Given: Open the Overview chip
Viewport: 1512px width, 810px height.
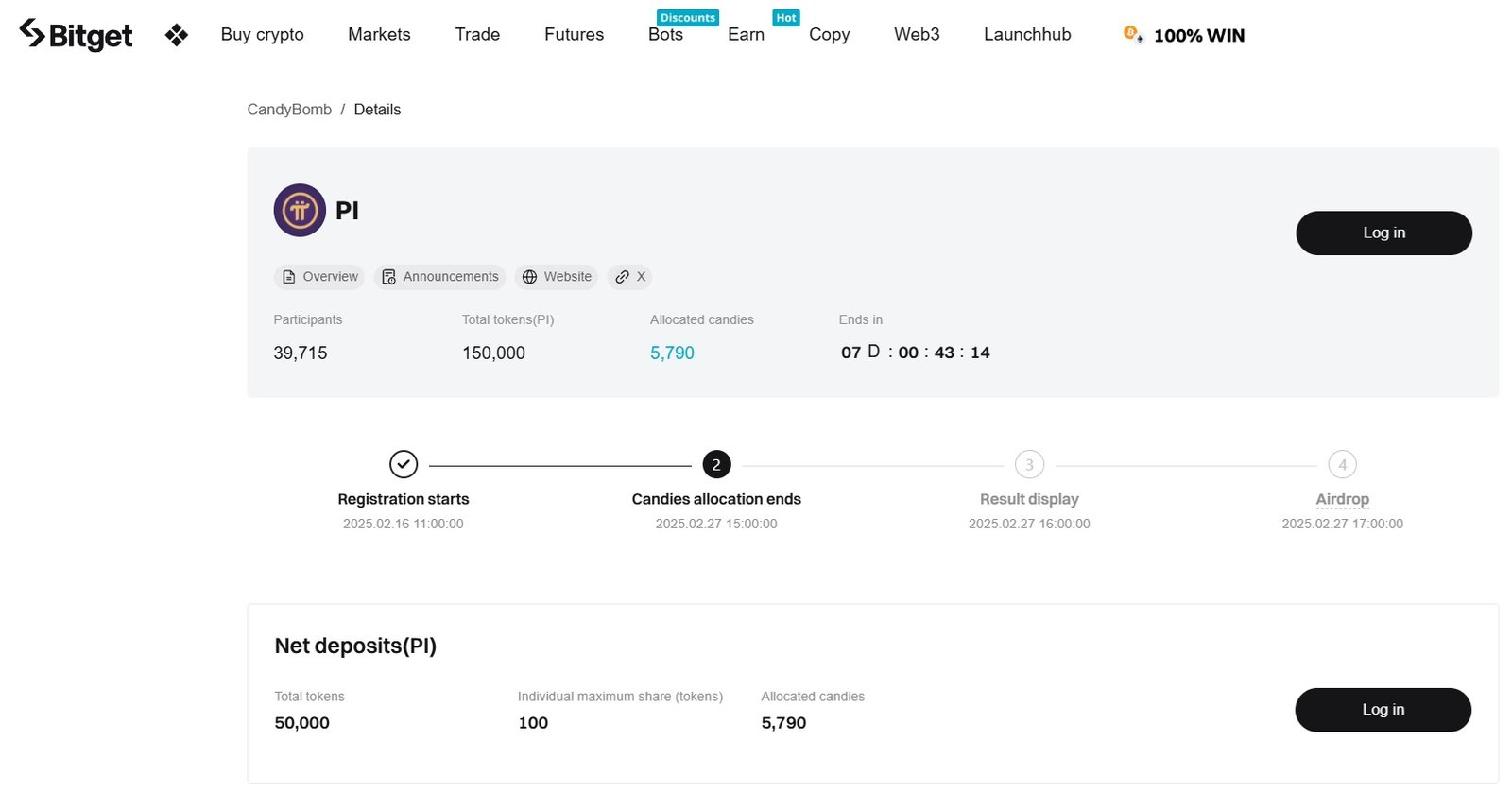Looking at the screenshot, I should coord(319,277).
